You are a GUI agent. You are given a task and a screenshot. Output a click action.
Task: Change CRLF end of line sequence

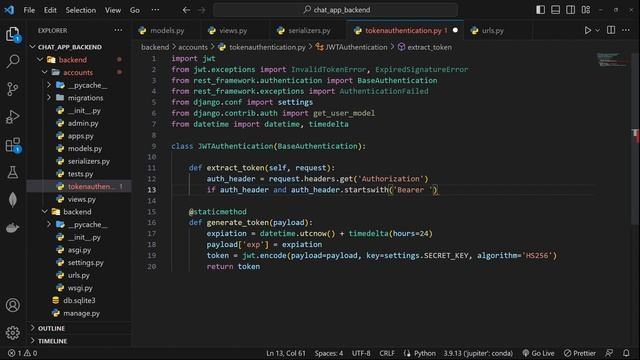point(387,353)
